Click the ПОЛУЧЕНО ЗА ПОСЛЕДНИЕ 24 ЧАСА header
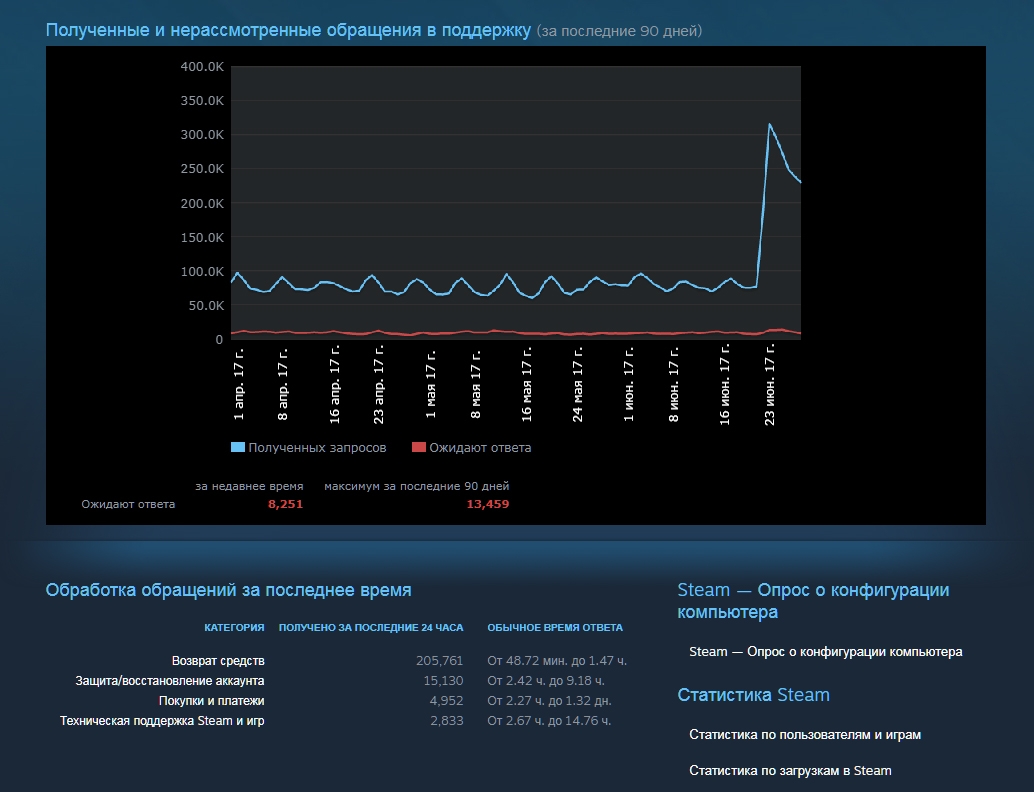 (x=371, y=628)
